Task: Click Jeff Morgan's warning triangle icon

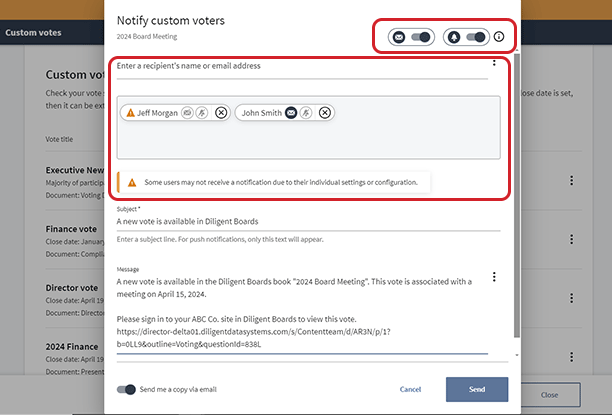Action: coord(129,113)
